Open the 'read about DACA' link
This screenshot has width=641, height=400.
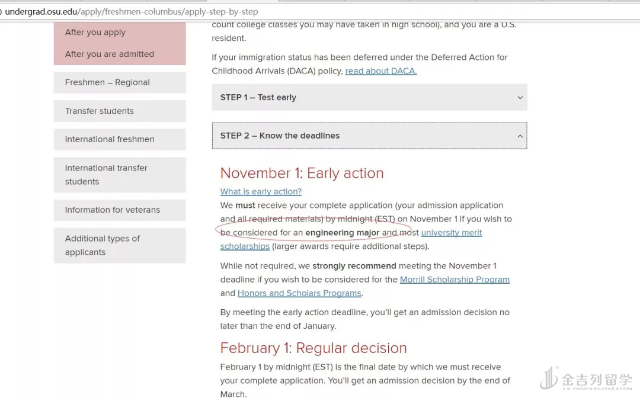[x=381, y=71]
